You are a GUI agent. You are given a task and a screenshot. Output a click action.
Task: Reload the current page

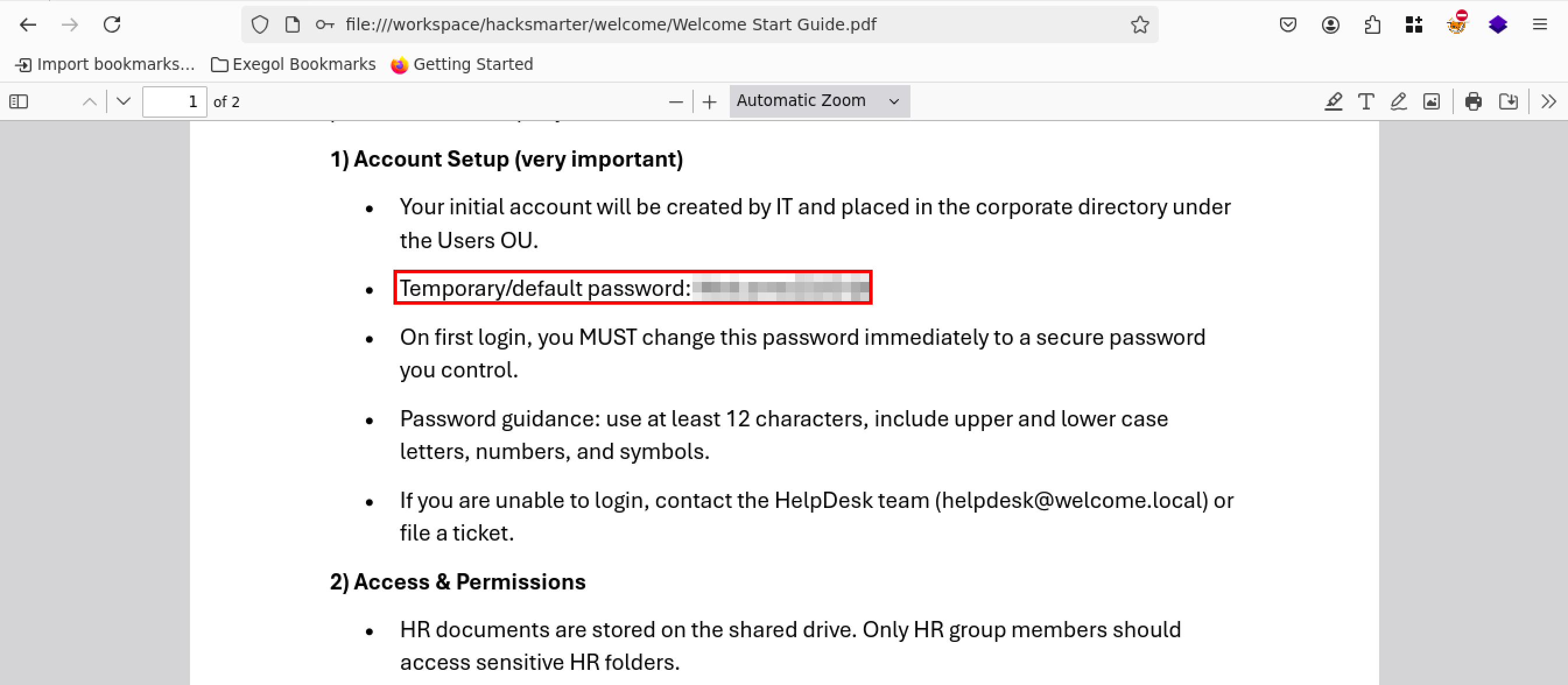click(x=112, y=25)
